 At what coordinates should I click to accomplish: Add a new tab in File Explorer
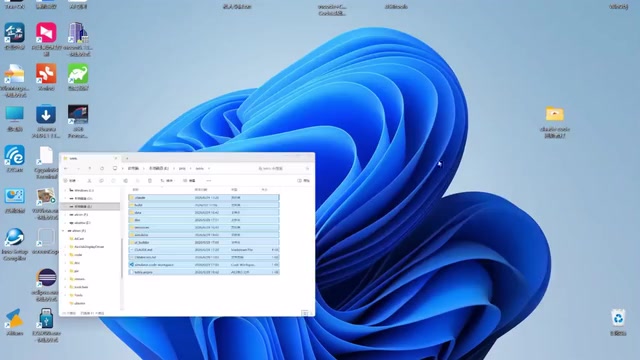point(127,158)
